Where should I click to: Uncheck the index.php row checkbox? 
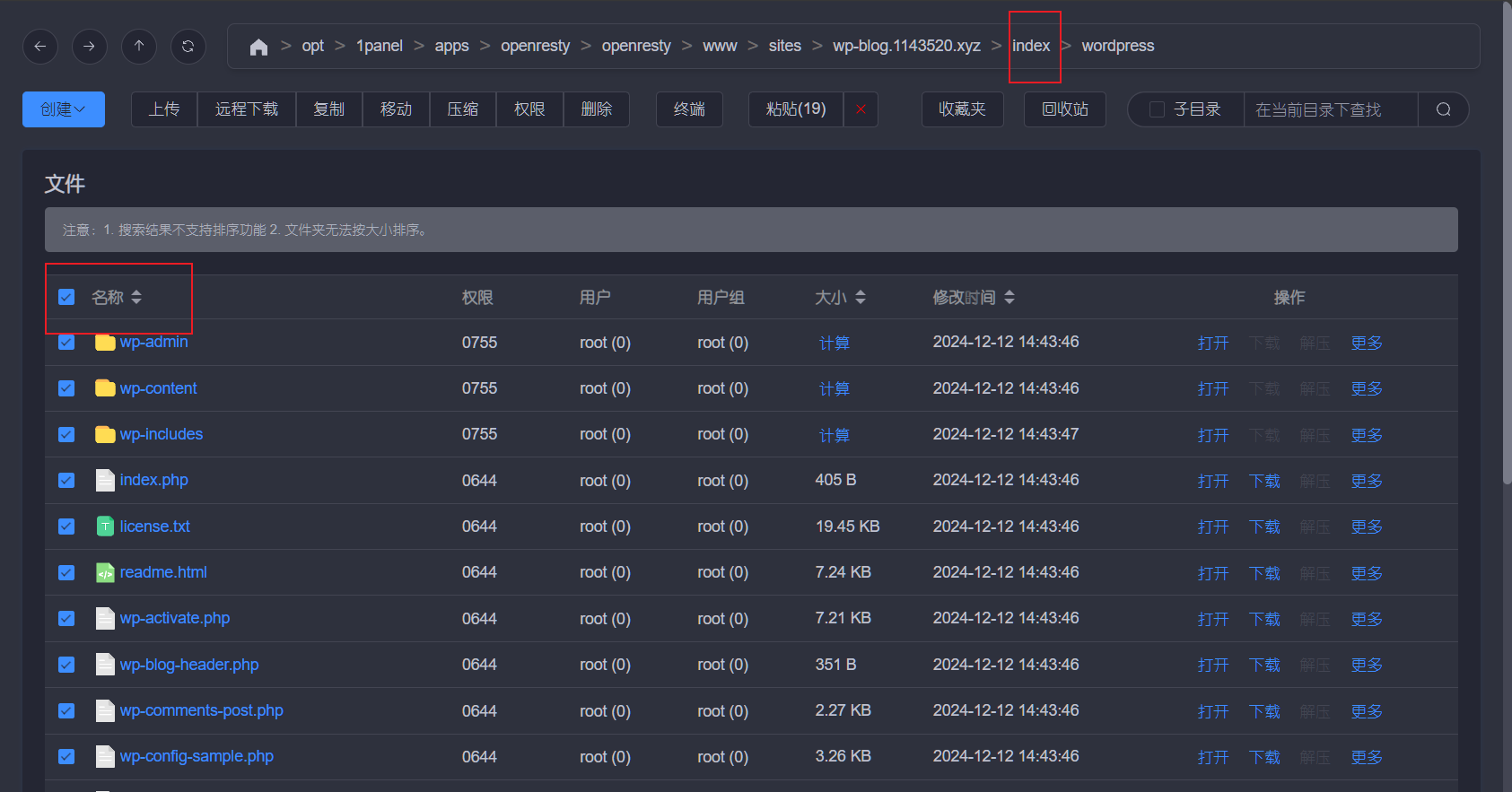(x=66, y=480)
